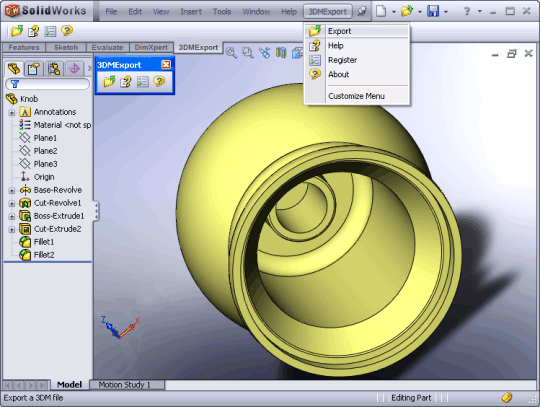Open the DimXpertManager tab icon
The width and height of the screenshot is (540, 407).
tap(74, 69)
